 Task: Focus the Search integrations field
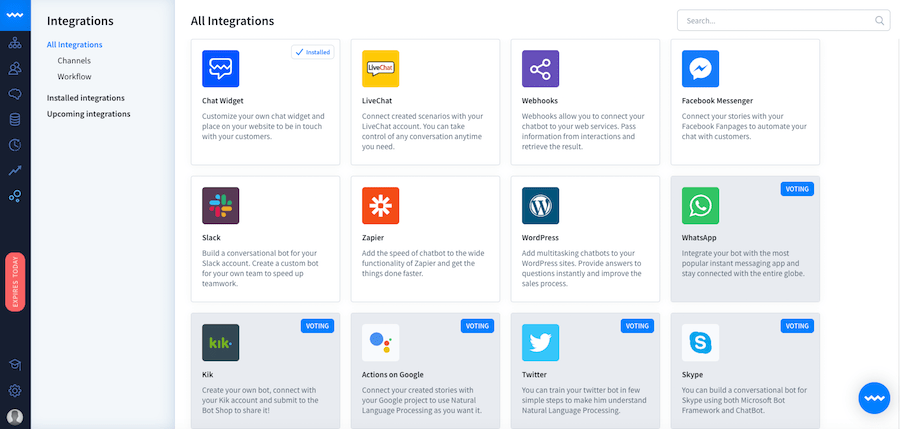(783, 21)
